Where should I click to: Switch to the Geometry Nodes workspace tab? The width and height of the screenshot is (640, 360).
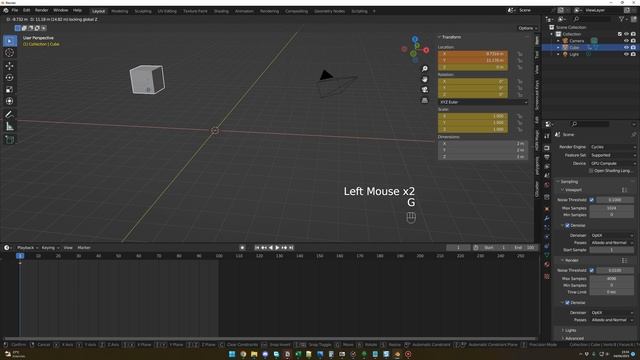click(329, 11)
